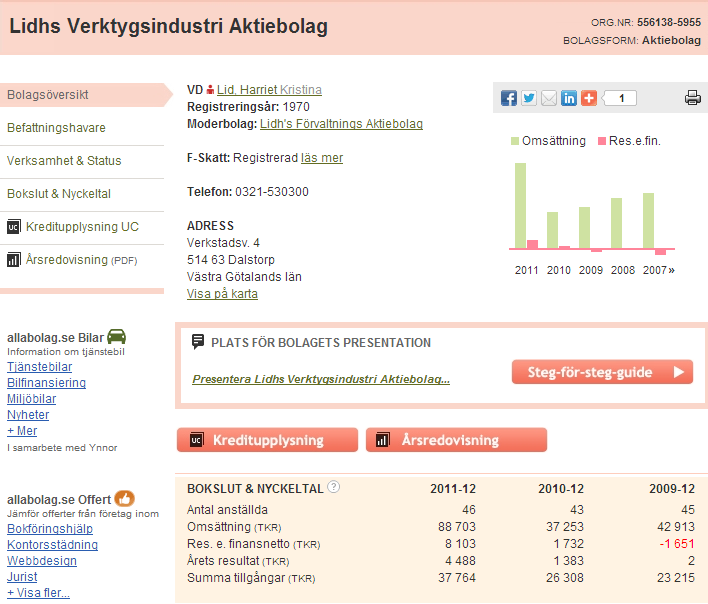The height and width of the screenshot is (604, 708).
Task: Share page via email envelope icon
Action: pyautogui.click(x=549, y=98)
